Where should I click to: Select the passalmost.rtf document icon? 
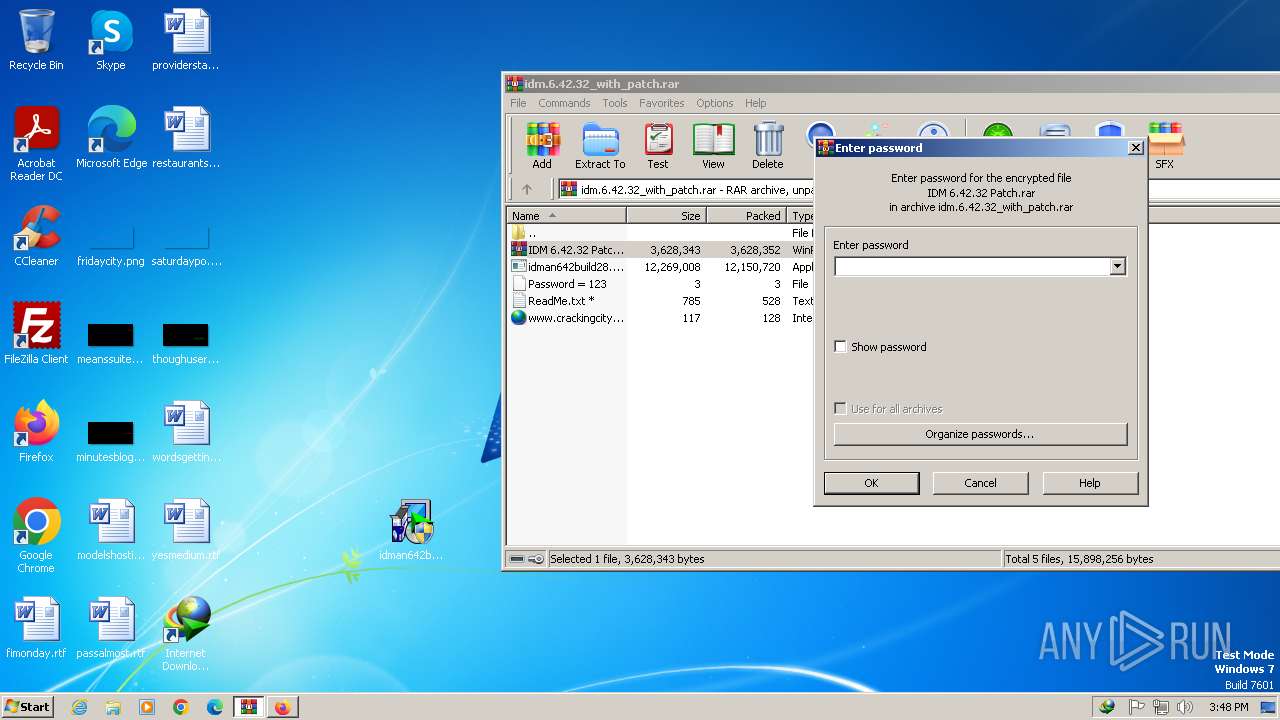[111, 628]
